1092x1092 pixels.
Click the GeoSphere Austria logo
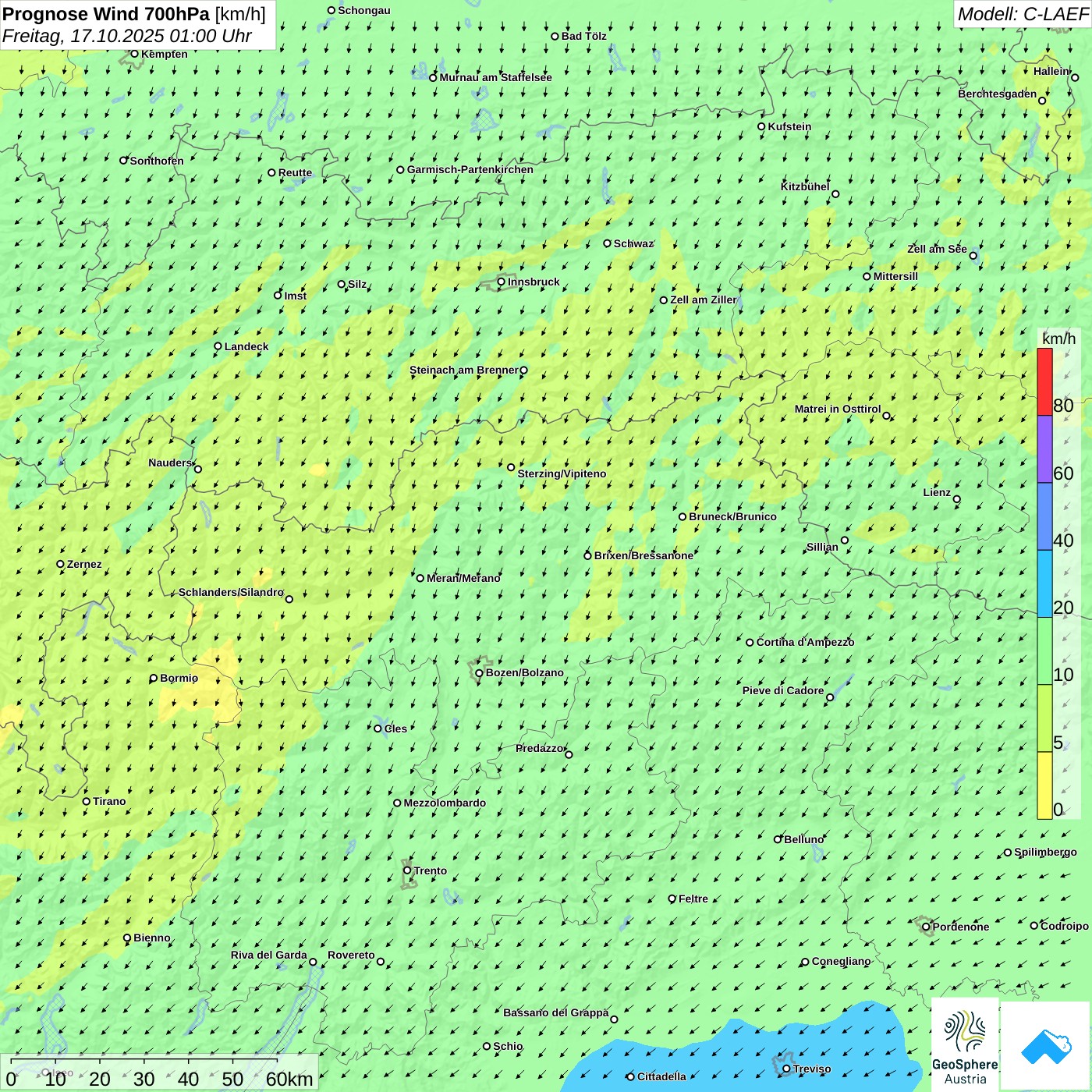(x=965, y=1044)
